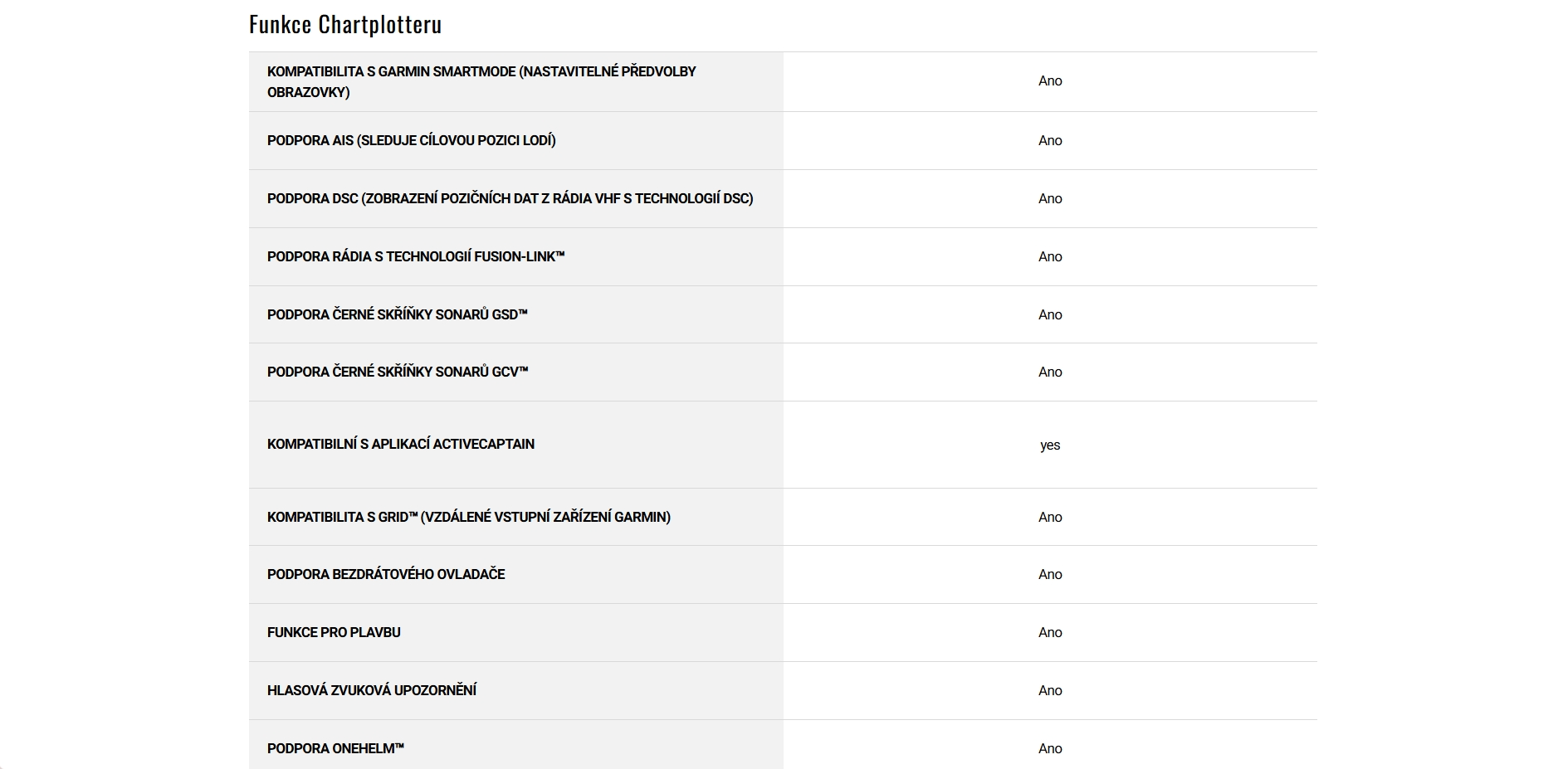1568x769 pixels.
Task: Click the Ano value for DSC support
Action: 1050,198
